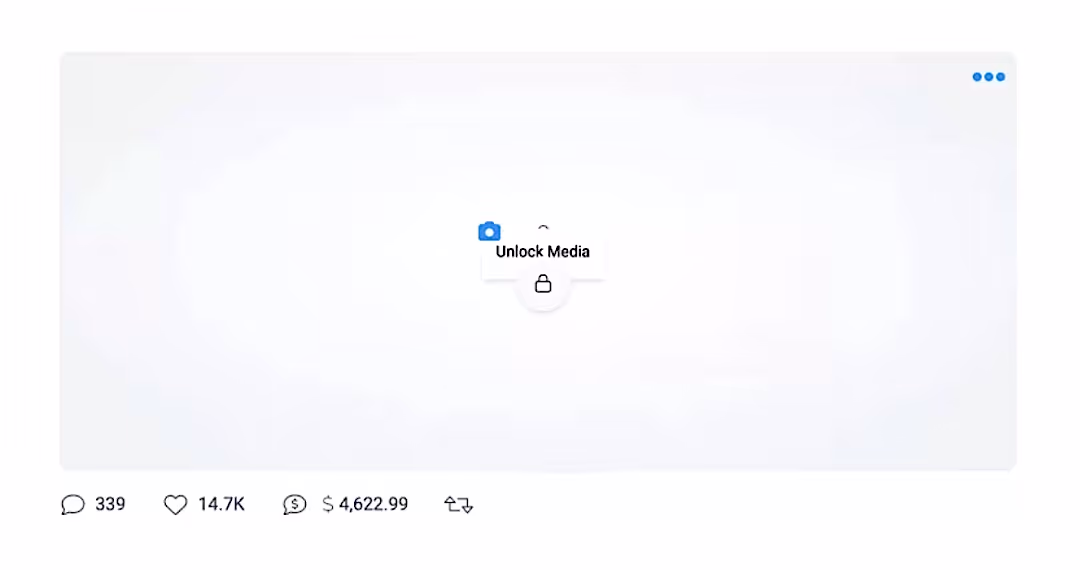The width and height of the screenshot is (1080, 570).
Task: Select the round lock button circle
Action: click(543, 284)
